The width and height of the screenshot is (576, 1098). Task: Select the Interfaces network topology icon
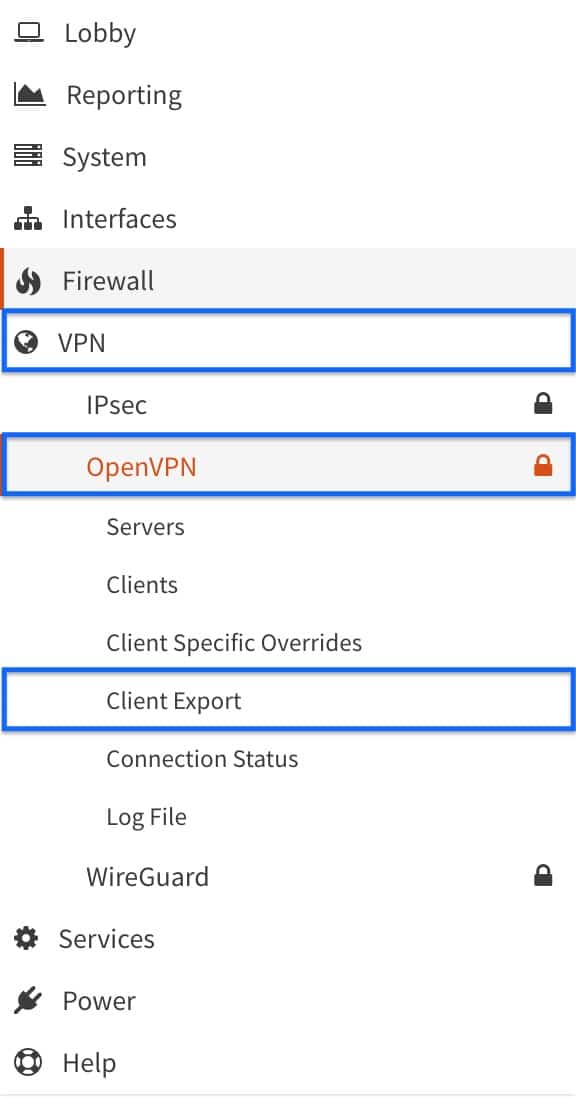pyautogui.click(x=29, y=218)
